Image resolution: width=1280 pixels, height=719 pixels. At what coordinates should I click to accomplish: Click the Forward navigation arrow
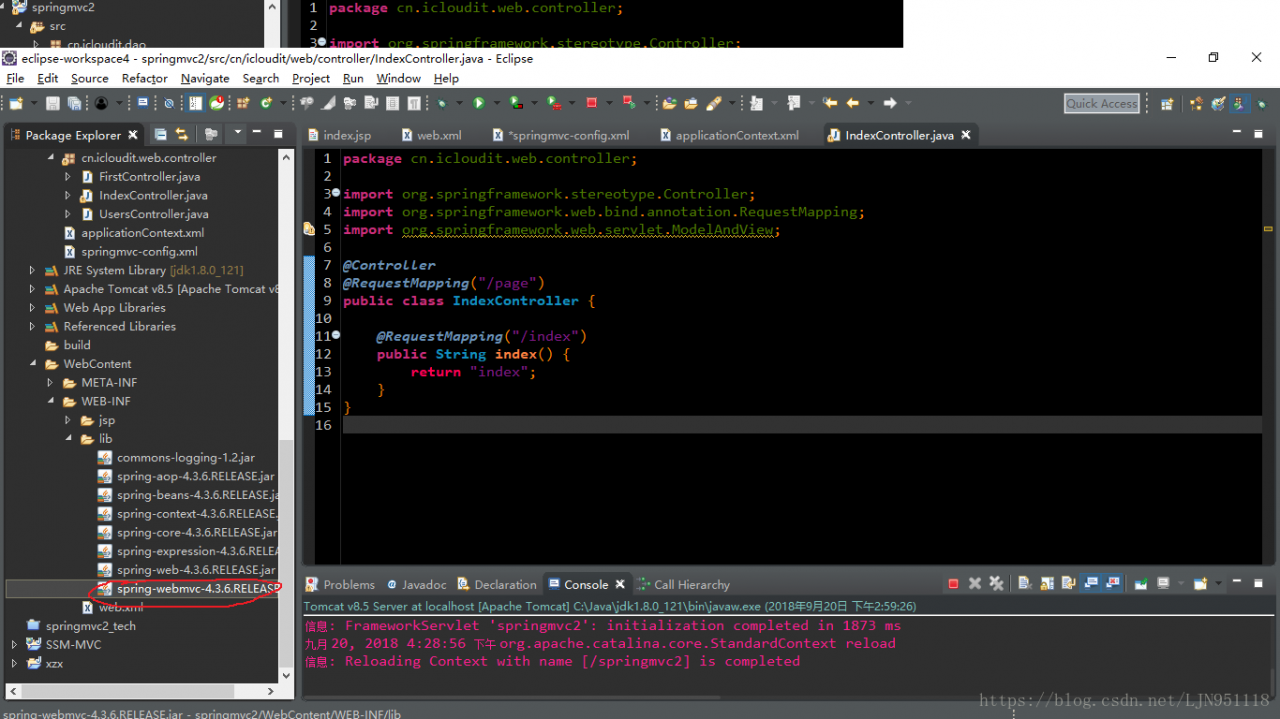click(x=889, y=103)
